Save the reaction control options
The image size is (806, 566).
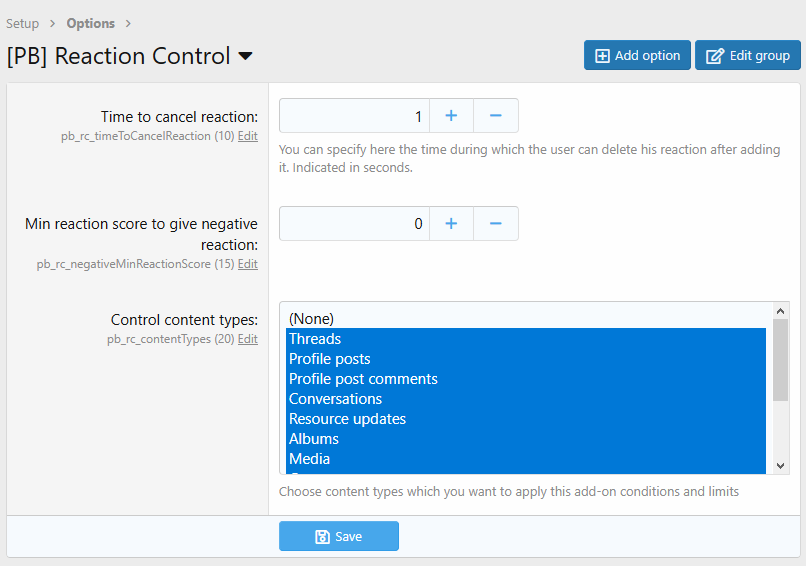(338, 536)
